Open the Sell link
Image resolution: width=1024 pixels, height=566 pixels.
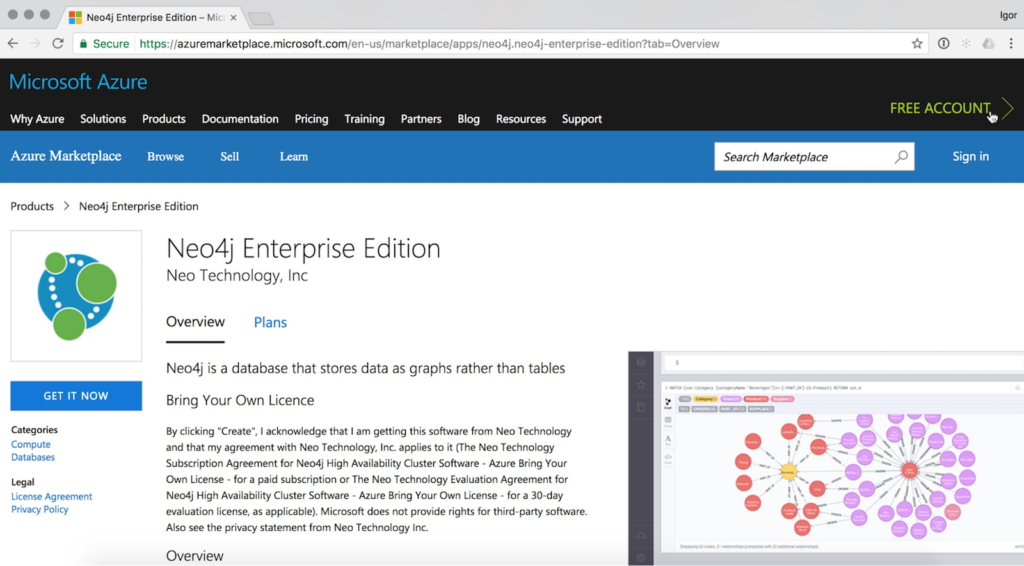[x=229, y=157]
